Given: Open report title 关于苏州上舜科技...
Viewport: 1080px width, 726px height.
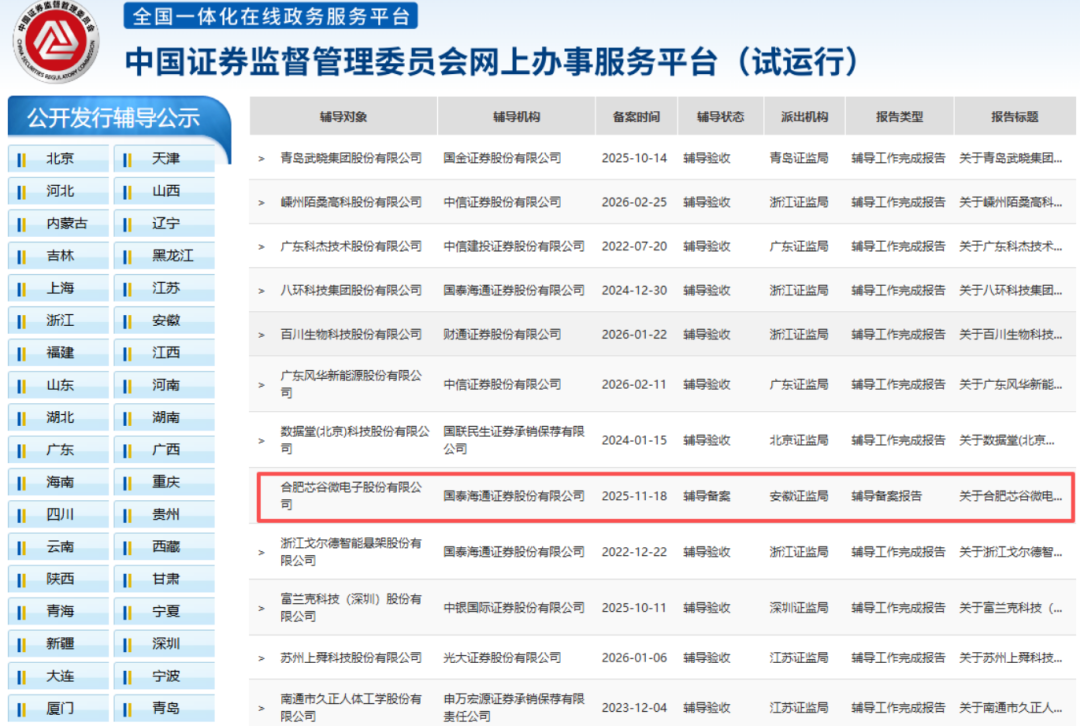Looking at the screenshot, I should point(1010,658).
